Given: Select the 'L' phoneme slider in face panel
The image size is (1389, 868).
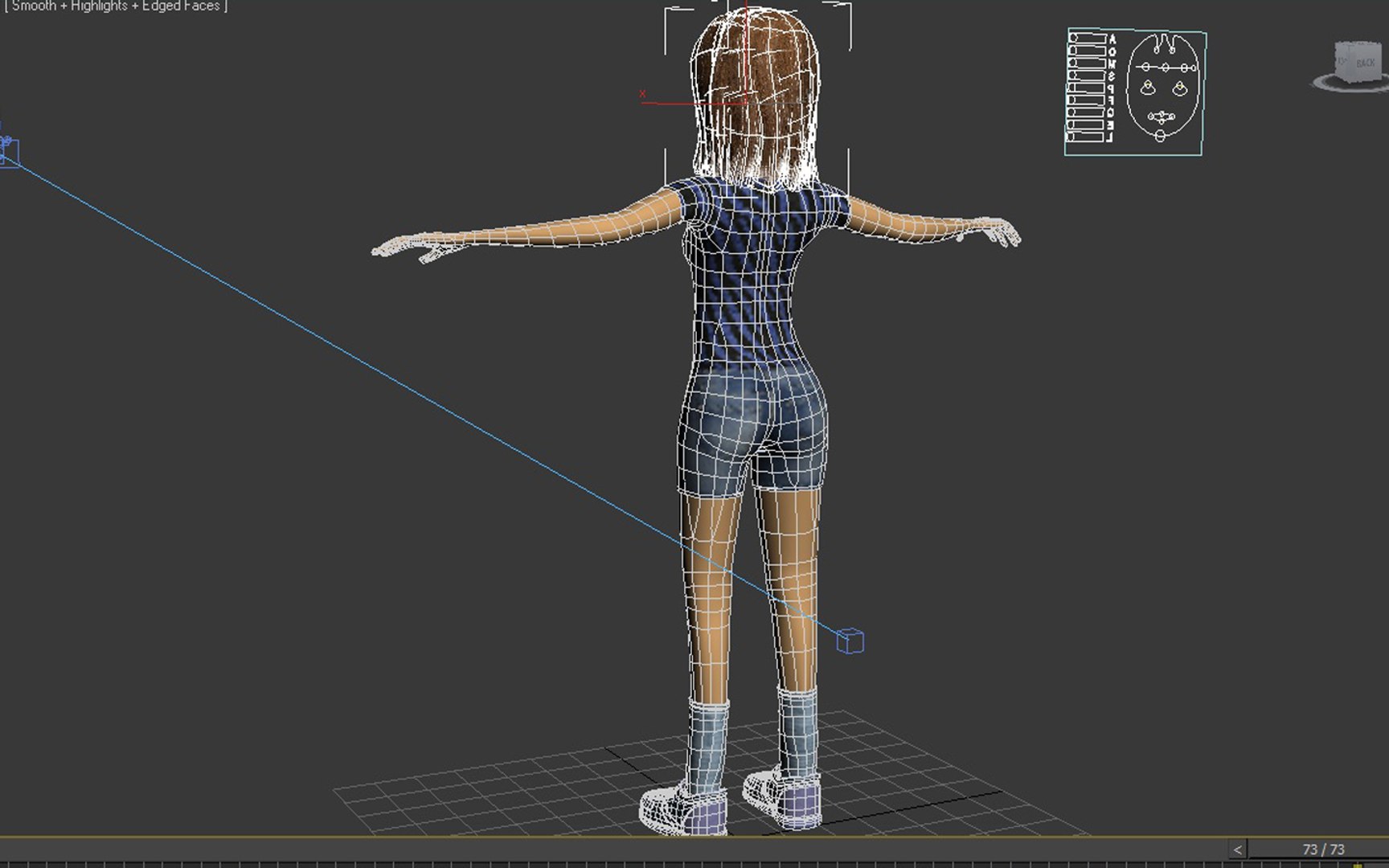Looking at the screenshot, I should coord(1086,137).
